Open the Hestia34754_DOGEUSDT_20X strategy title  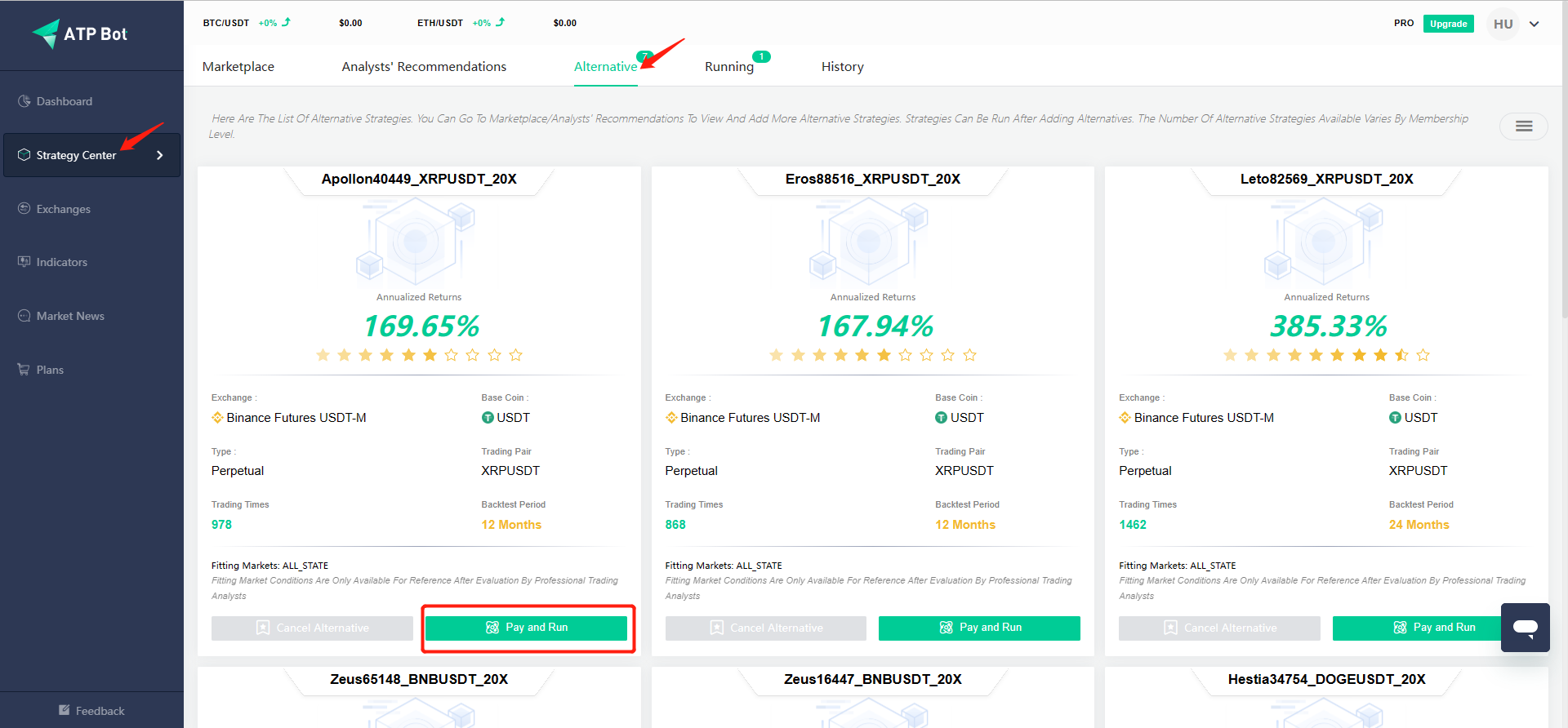coord(1327,679)
